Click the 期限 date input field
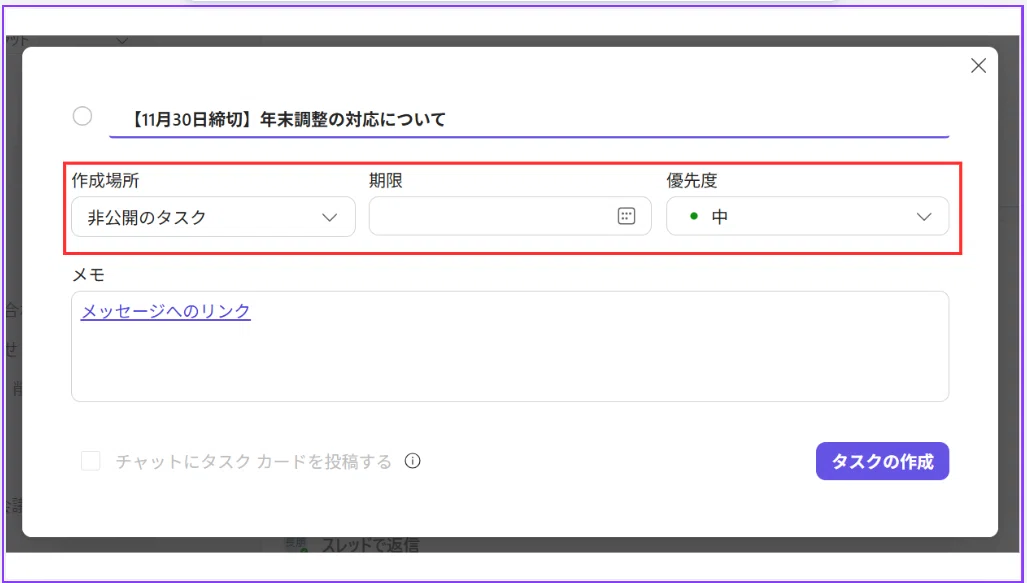 pyautogui.click(x=510, y=216)
